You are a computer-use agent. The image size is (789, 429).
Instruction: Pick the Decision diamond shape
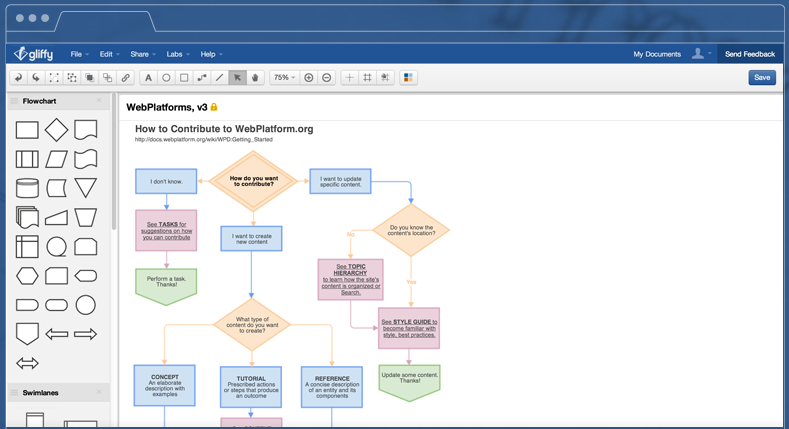point(56,130)
